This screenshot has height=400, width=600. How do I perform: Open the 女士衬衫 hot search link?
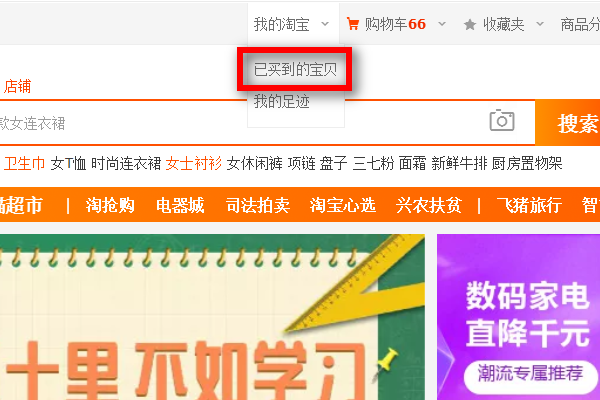[x=194, y=163]
